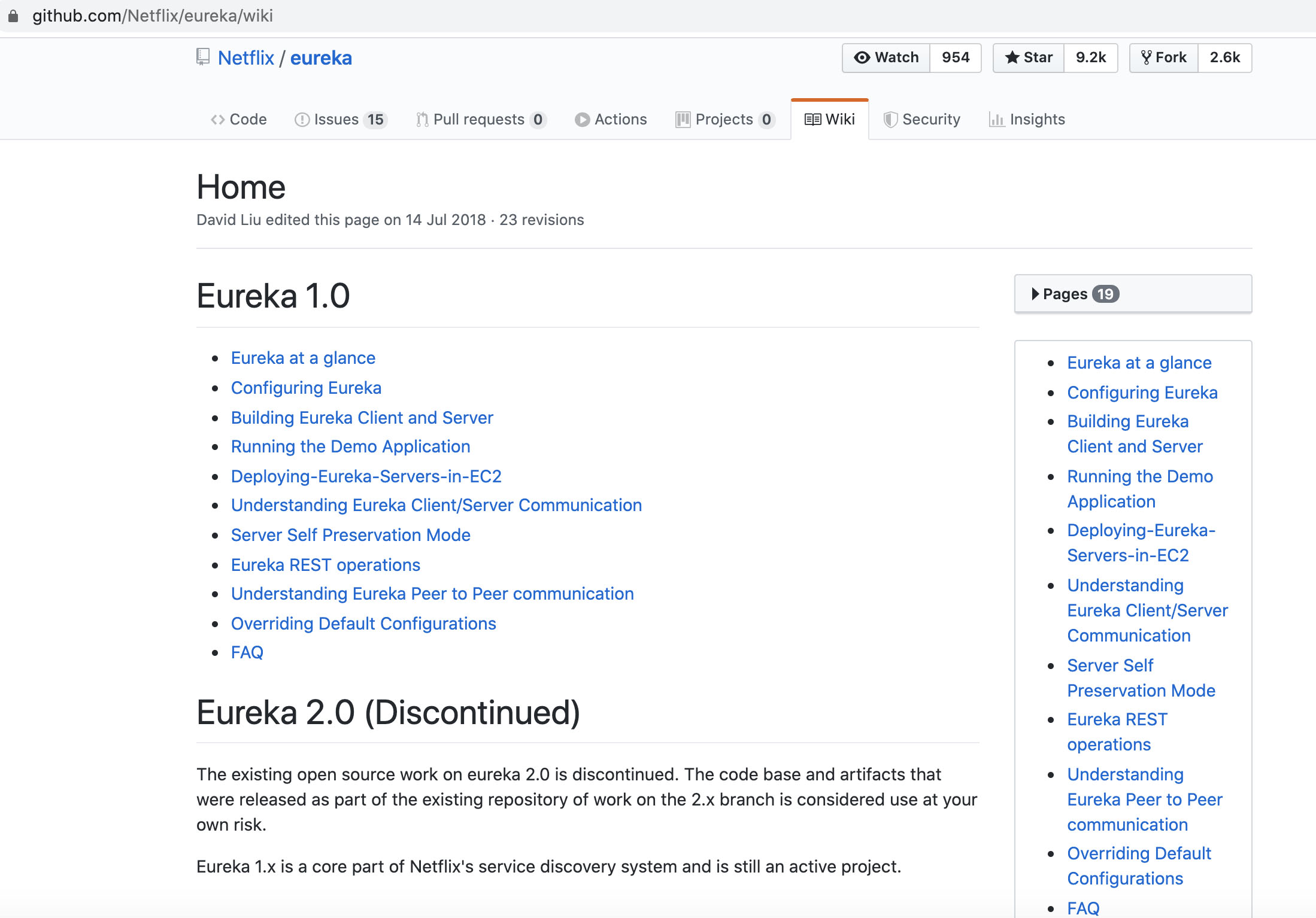Open the Security tab
The height and width of the screenshot is (918, 1316).
(922, 120)
